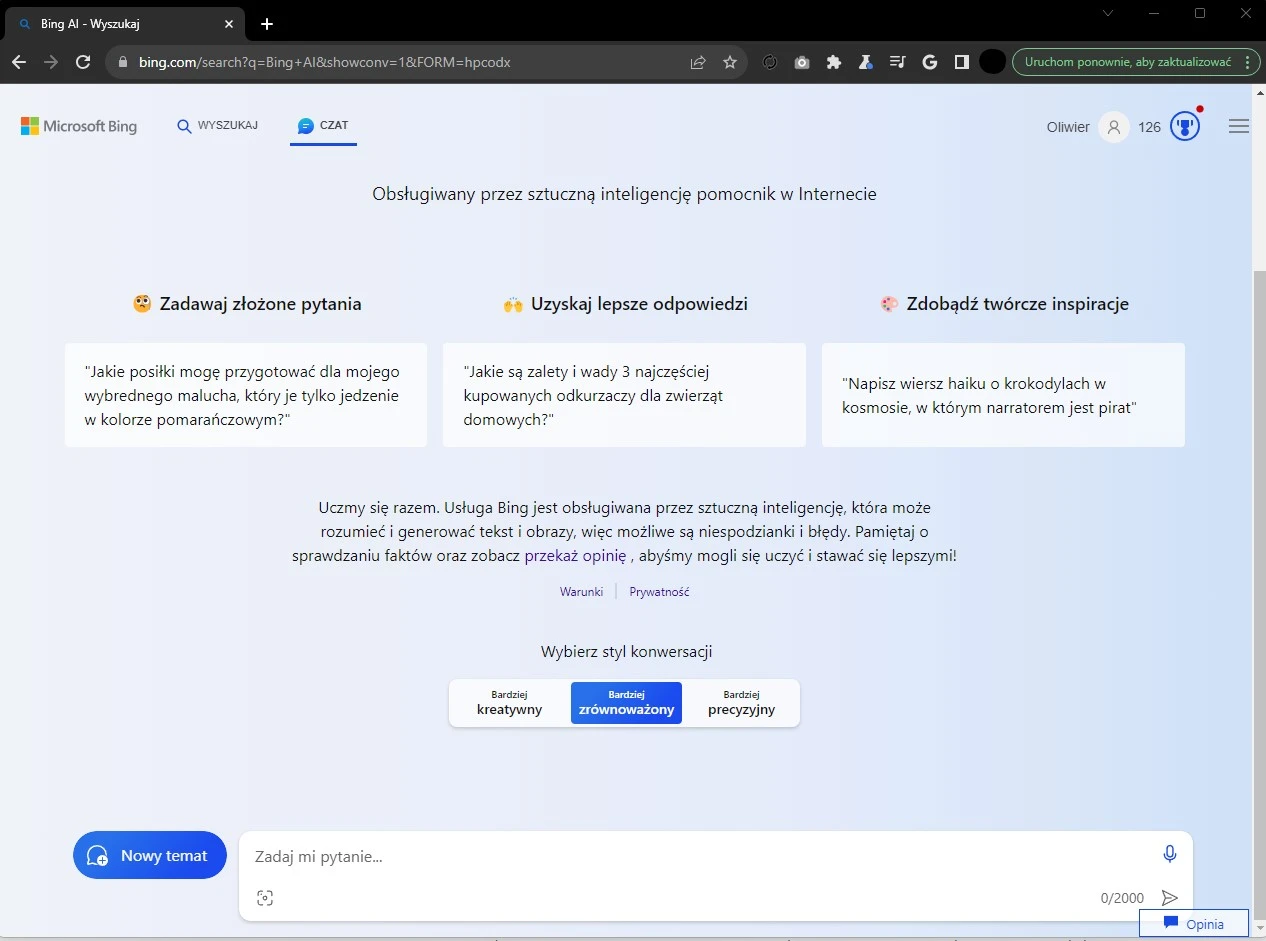Viewport: 1266px width, 941px height.
Task: Click the camera screenshot extension icon
Action: 802,62
